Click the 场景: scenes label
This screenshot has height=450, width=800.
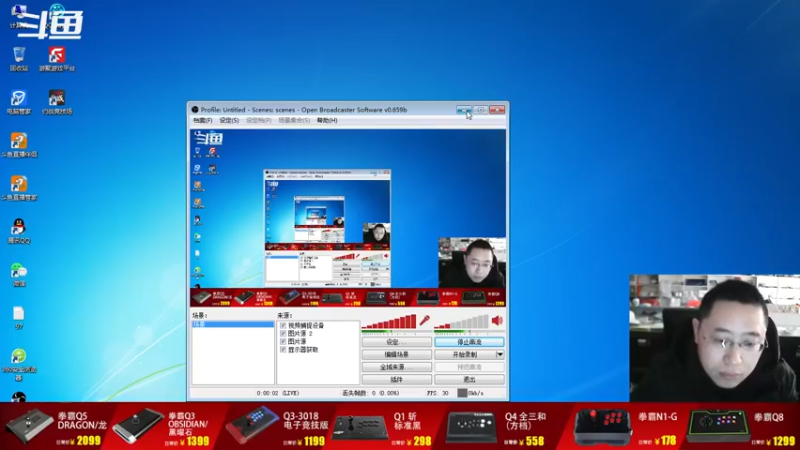click(x=199, y=316)
